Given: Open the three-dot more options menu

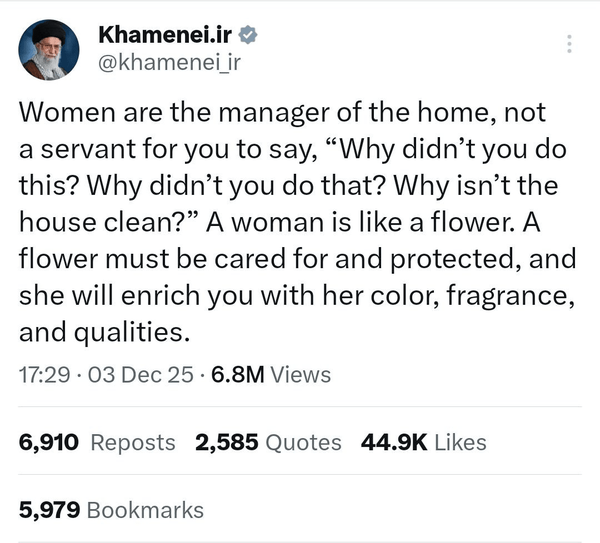Looking at the screenshot, I should [x=570, y=44].
